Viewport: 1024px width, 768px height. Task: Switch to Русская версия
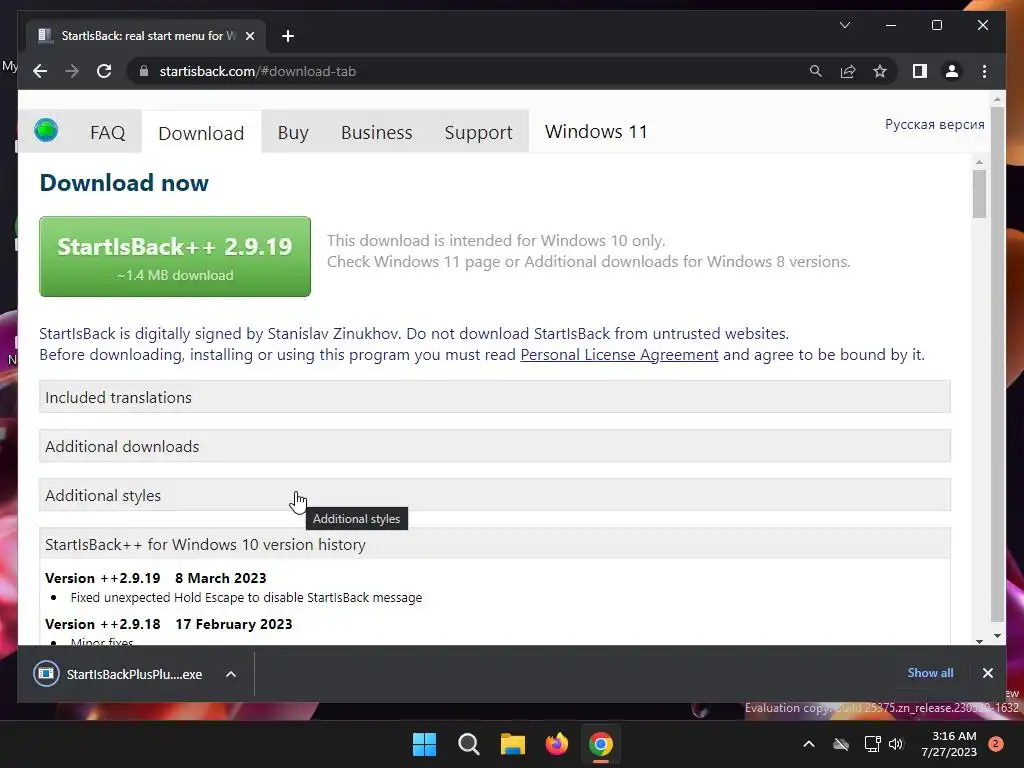tap(934, 124)
